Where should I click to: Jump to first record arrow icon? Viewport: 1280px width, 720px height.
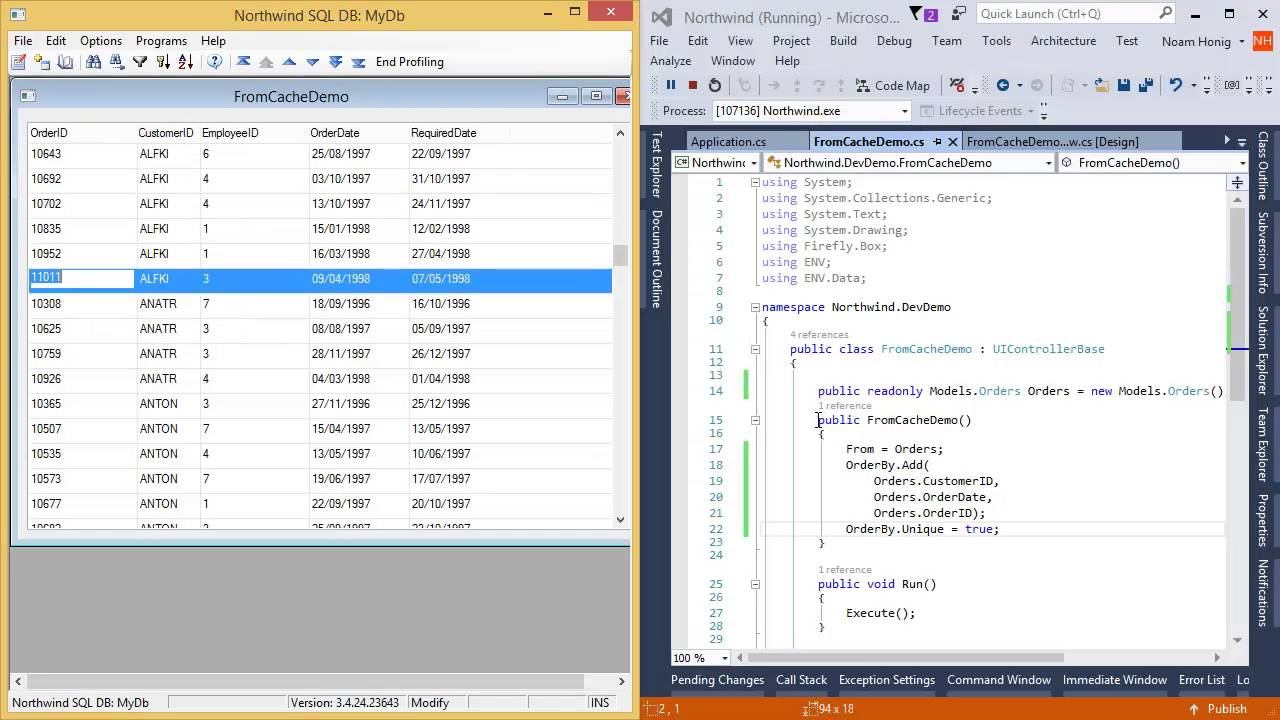coord(243,62)
